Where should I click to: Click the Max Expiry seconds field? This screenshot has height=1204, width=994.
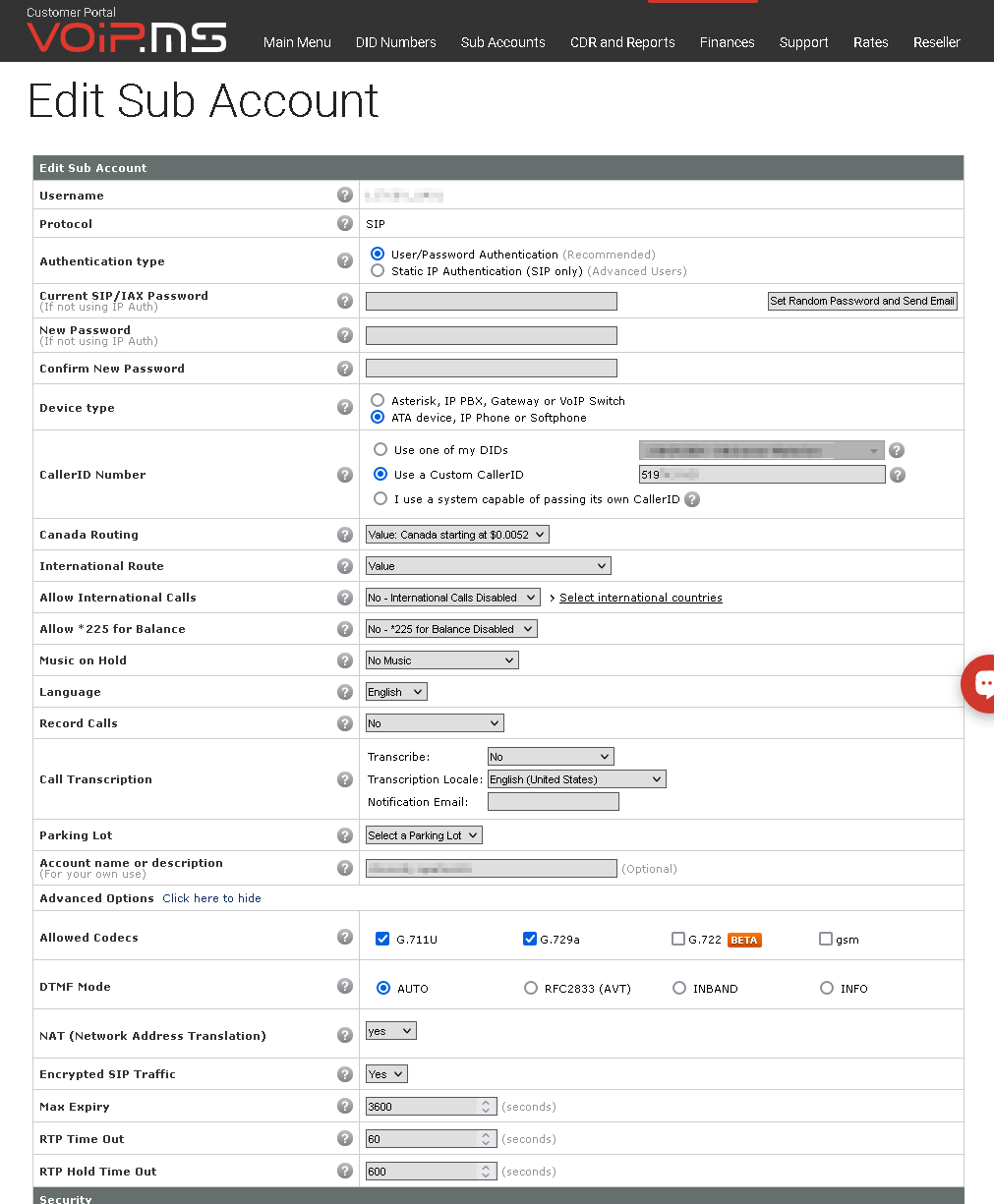tap(432, 1107)
